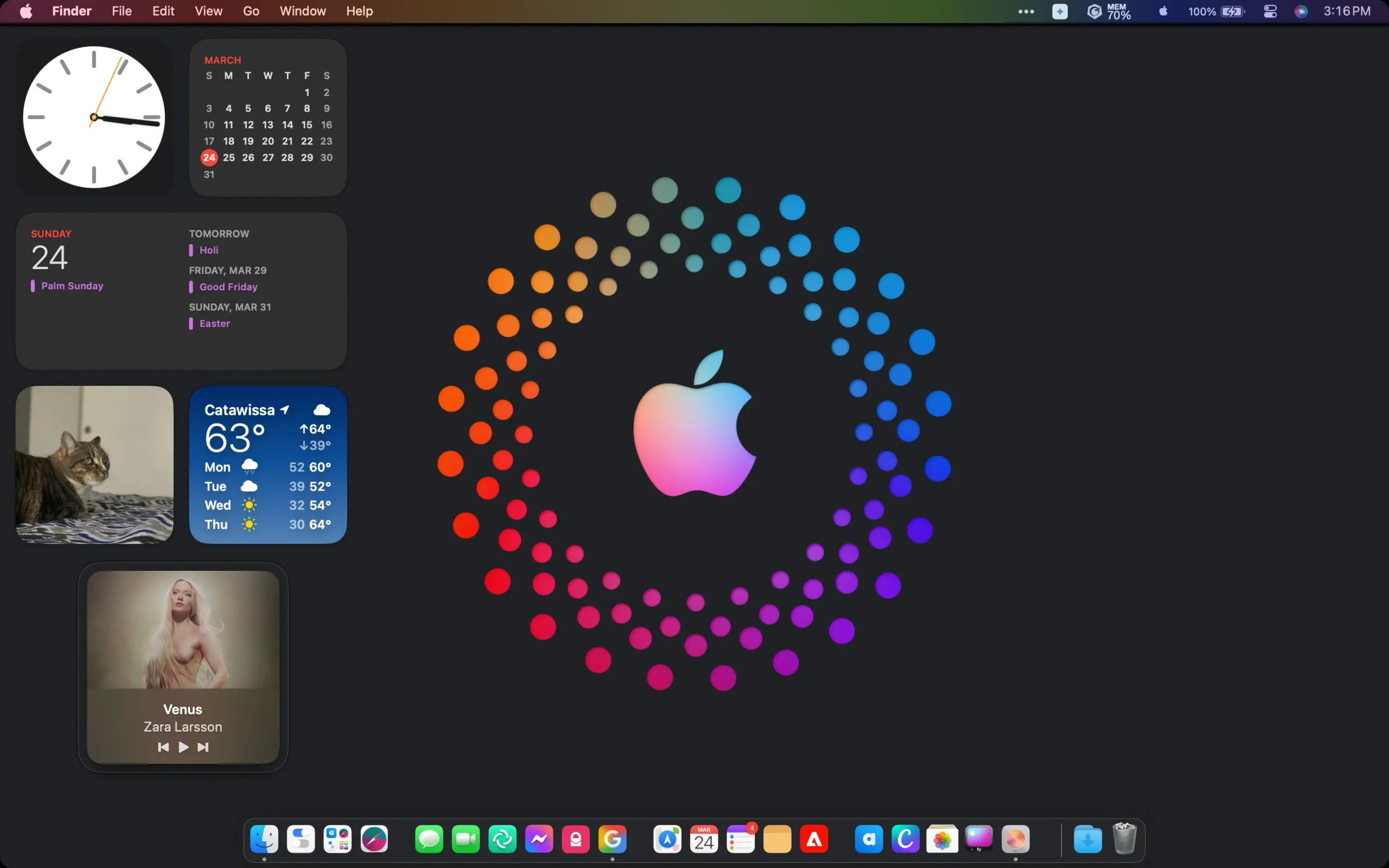This screenshot has height=868, width=1389.
Task: Click the Tue forecast row in weather
Action: point(268,486)
